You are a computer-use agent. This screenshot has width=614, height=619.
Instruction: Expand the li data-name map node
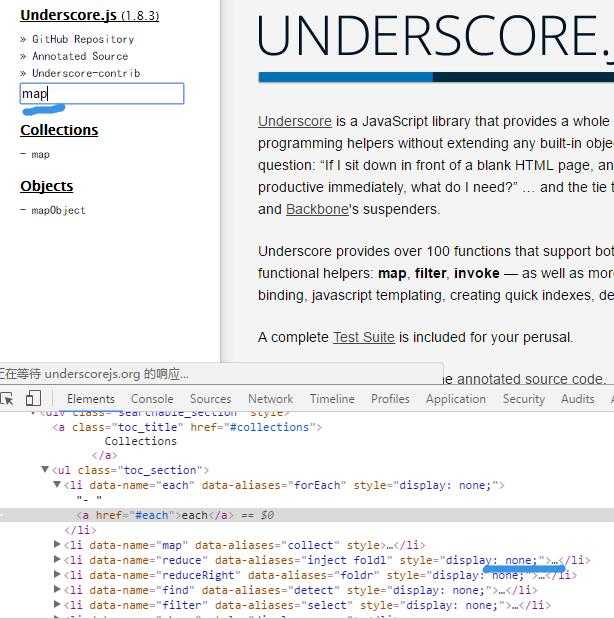tap(57, 544)
